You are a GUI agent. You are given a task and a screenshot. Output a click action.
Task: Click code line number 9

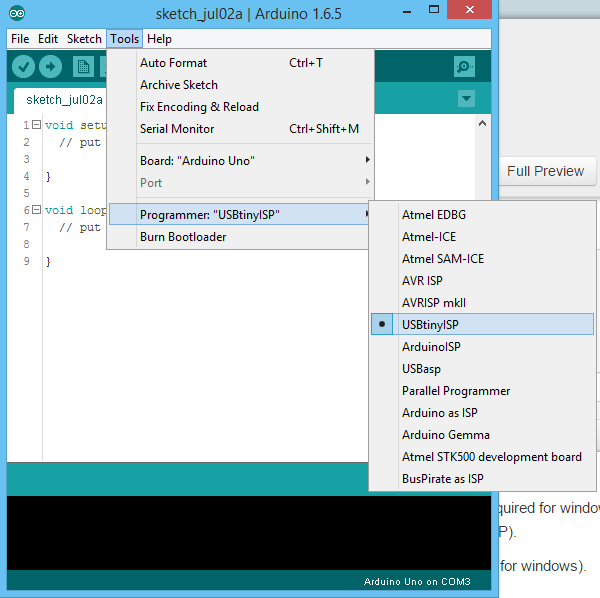26,261
